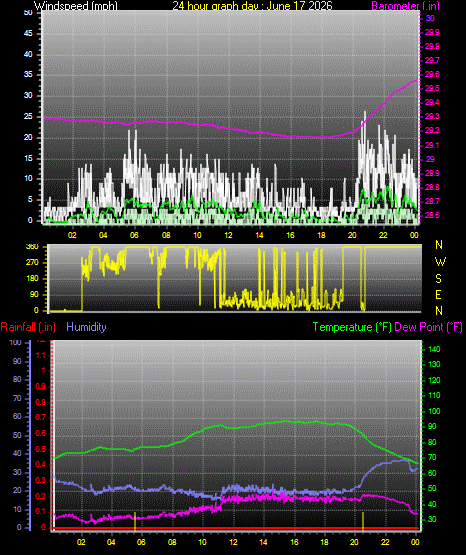Click the 140 temperature scale value

click(434, 349)
